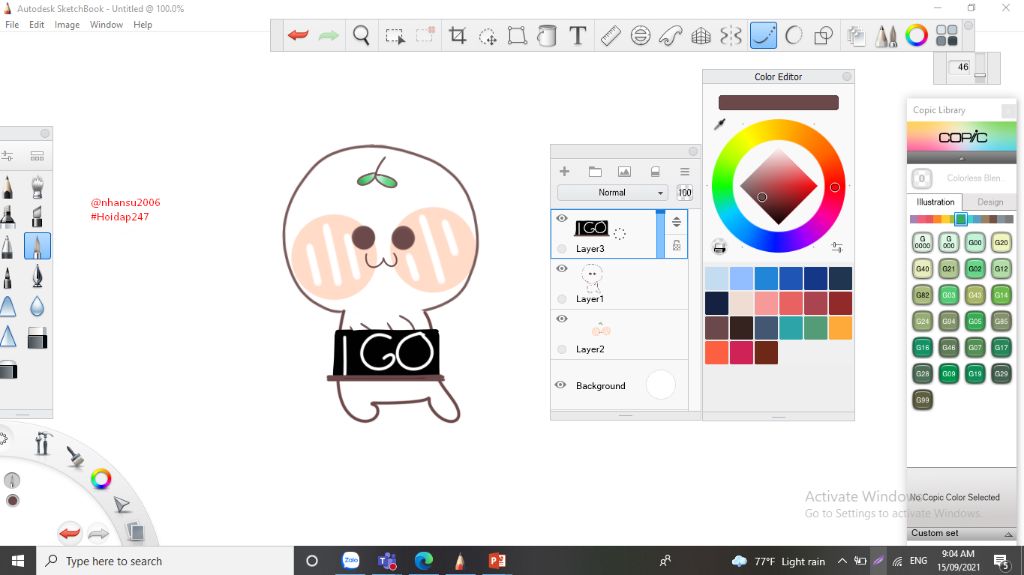Select the water drop blender brush

(37, 306)
